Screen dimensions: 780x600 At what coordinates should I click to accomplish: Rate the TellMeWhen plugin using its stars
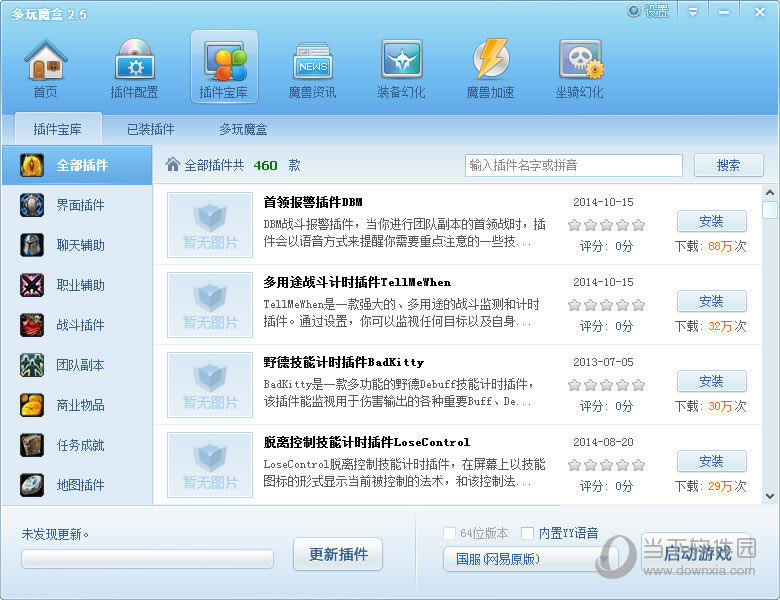[x=606, y=305]
